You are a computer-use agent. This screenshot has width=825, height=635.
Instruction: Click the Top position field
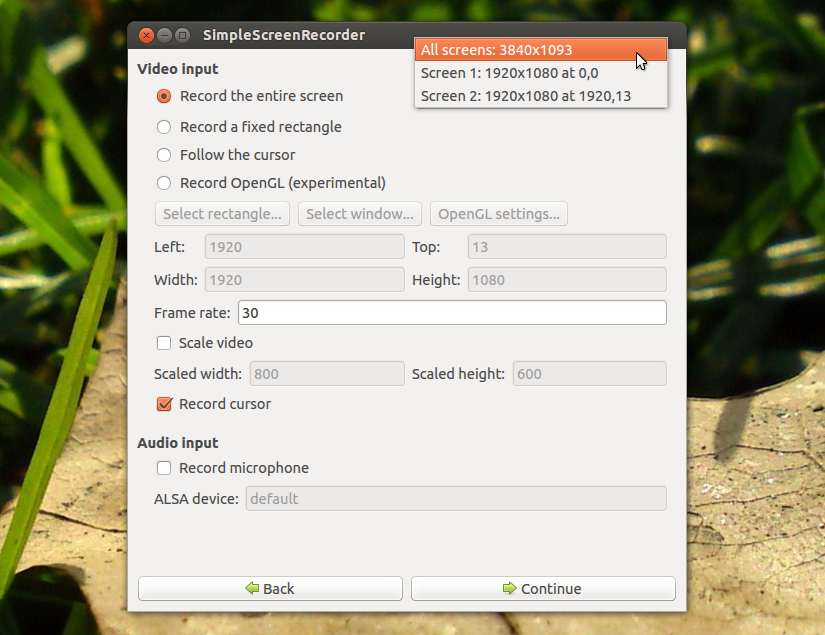tap(567, 247)
